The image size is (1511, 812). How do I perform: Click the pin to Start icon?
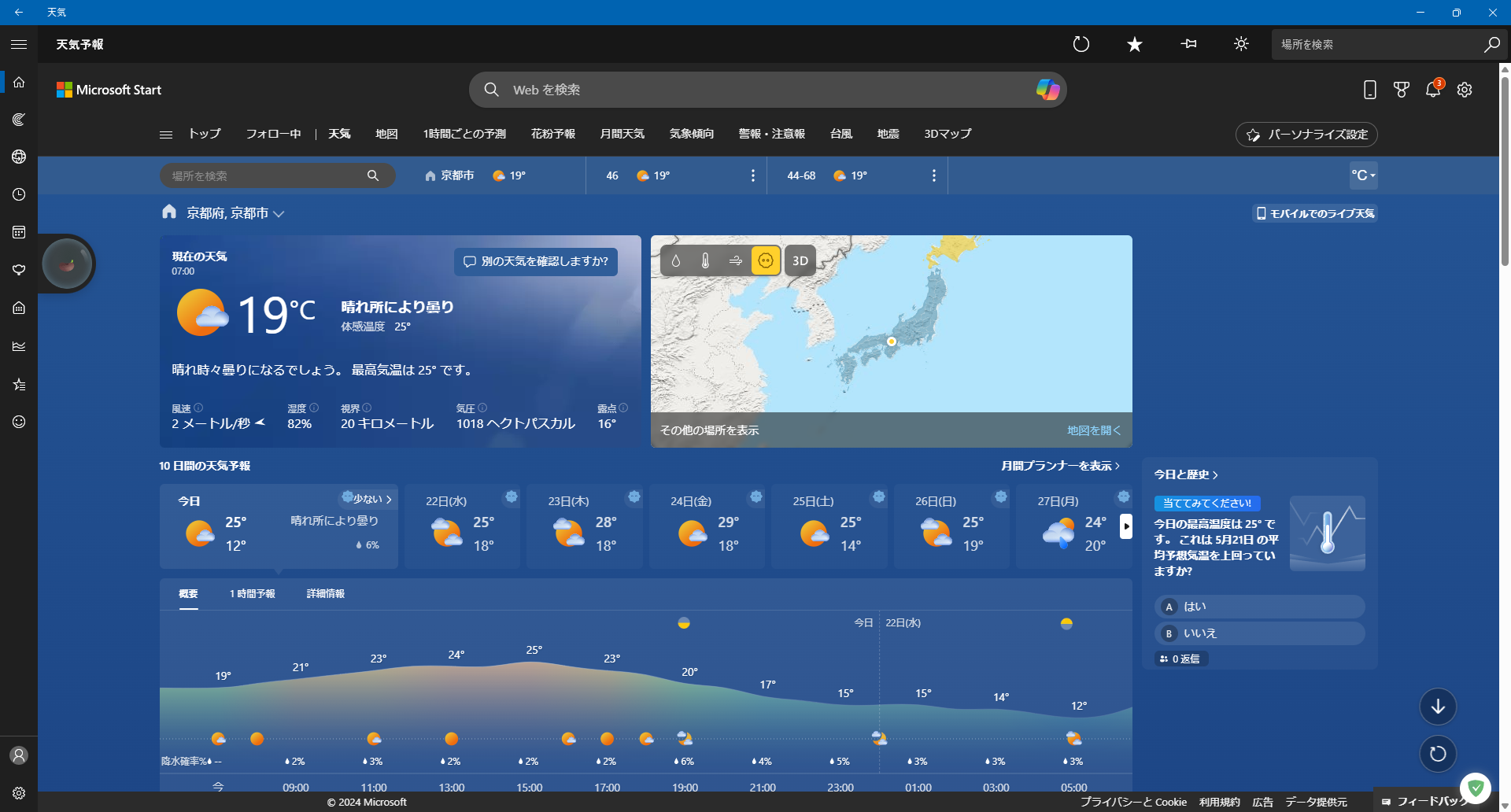[1188, 45]
